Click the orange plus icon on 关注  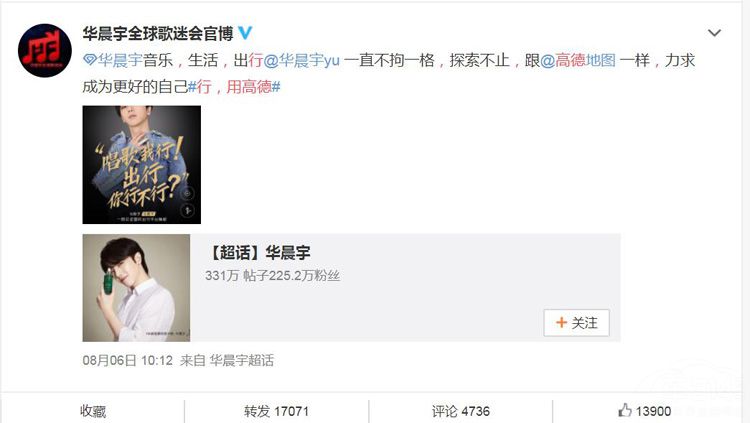tap(561, 323)
